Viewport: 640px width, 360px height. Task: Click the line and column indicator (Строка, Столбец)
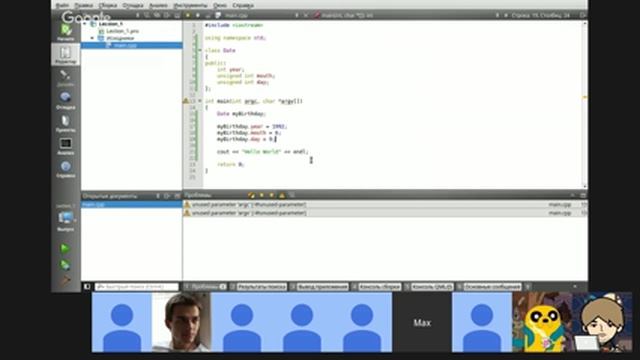[540, 15]
